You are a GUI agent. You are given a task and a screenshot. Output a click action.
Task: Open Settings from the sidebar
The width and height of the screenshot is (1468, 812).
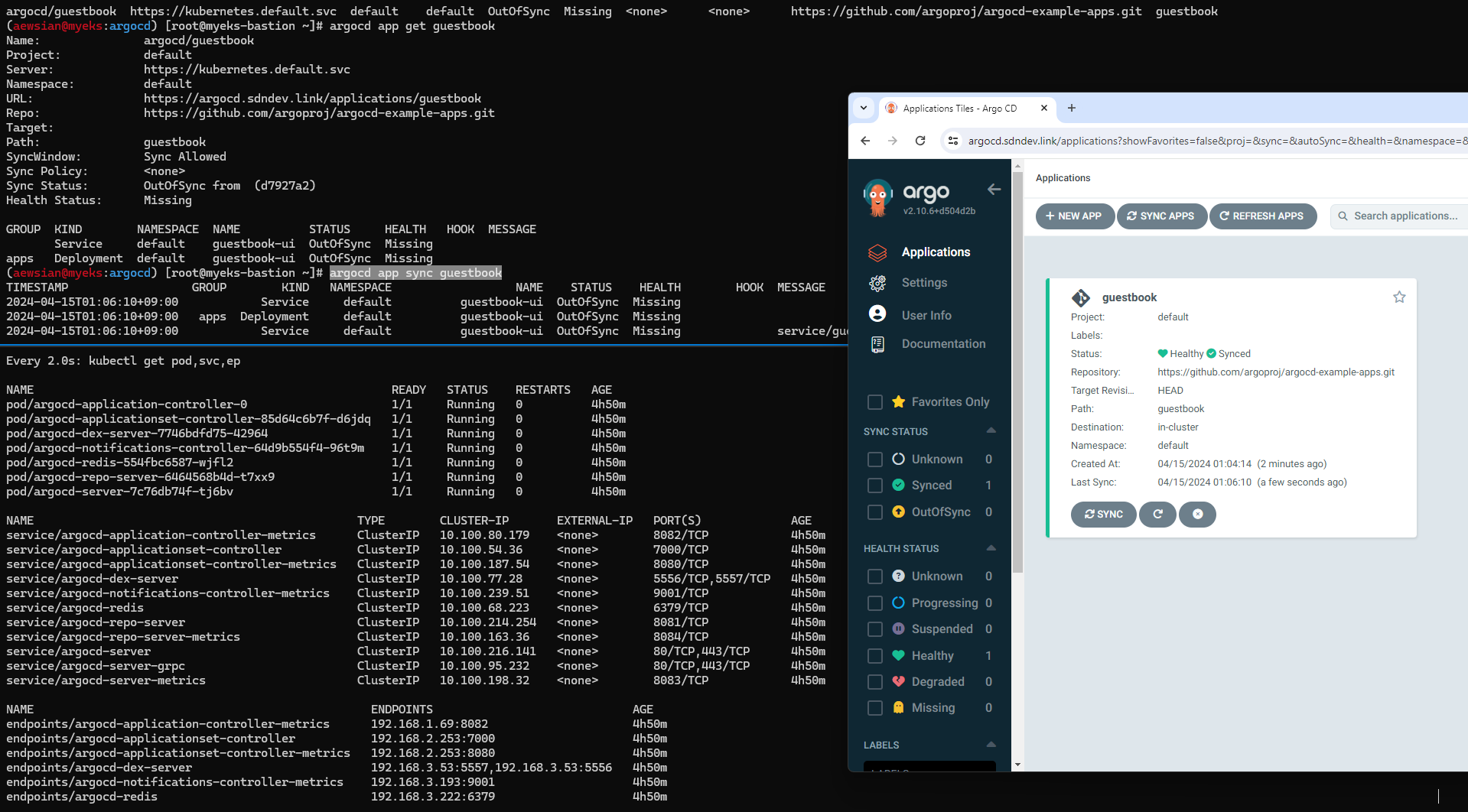[924, 283]
